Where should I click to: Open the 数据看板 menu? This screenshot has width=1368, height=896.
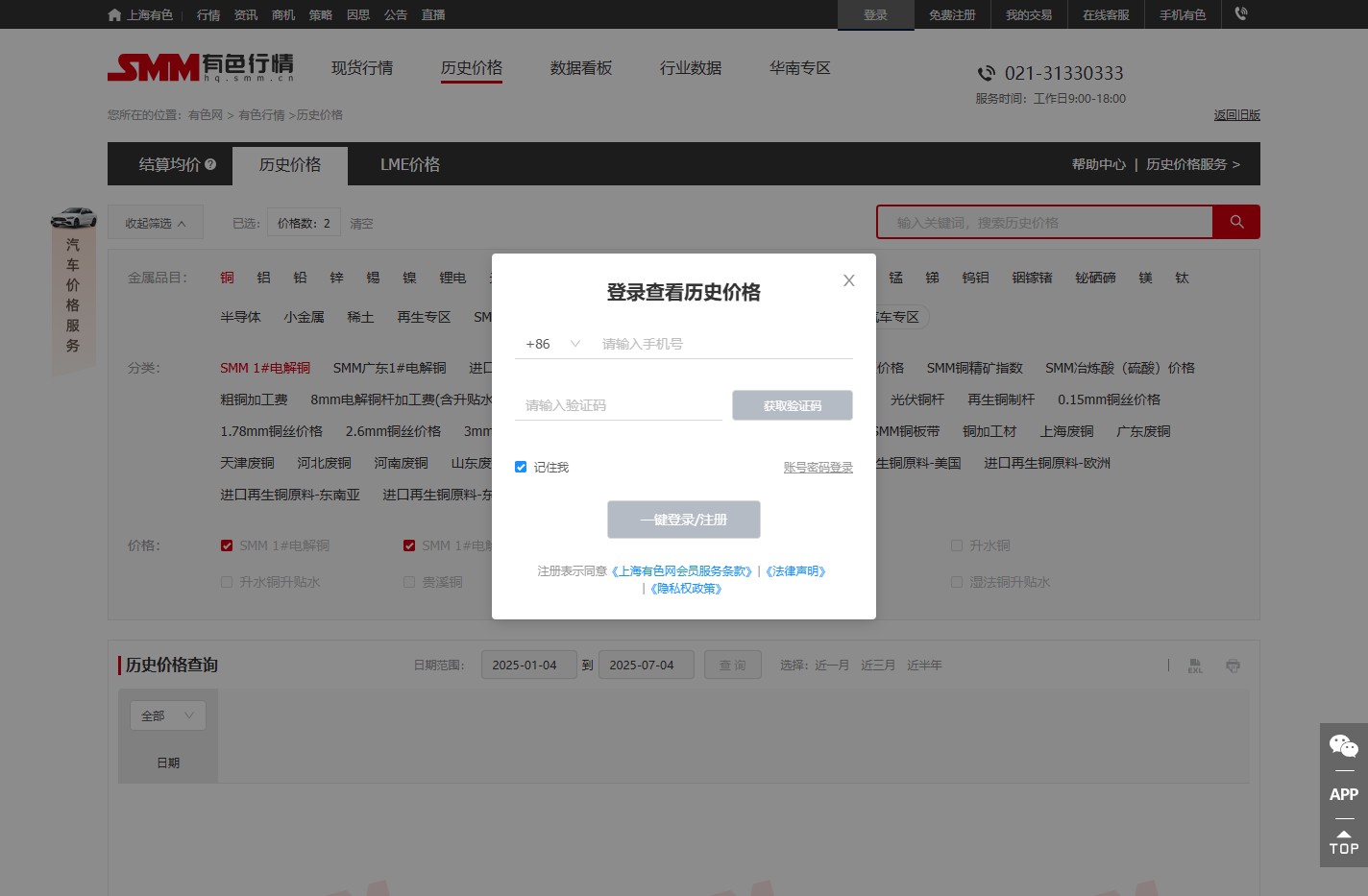tap(581, 68)
